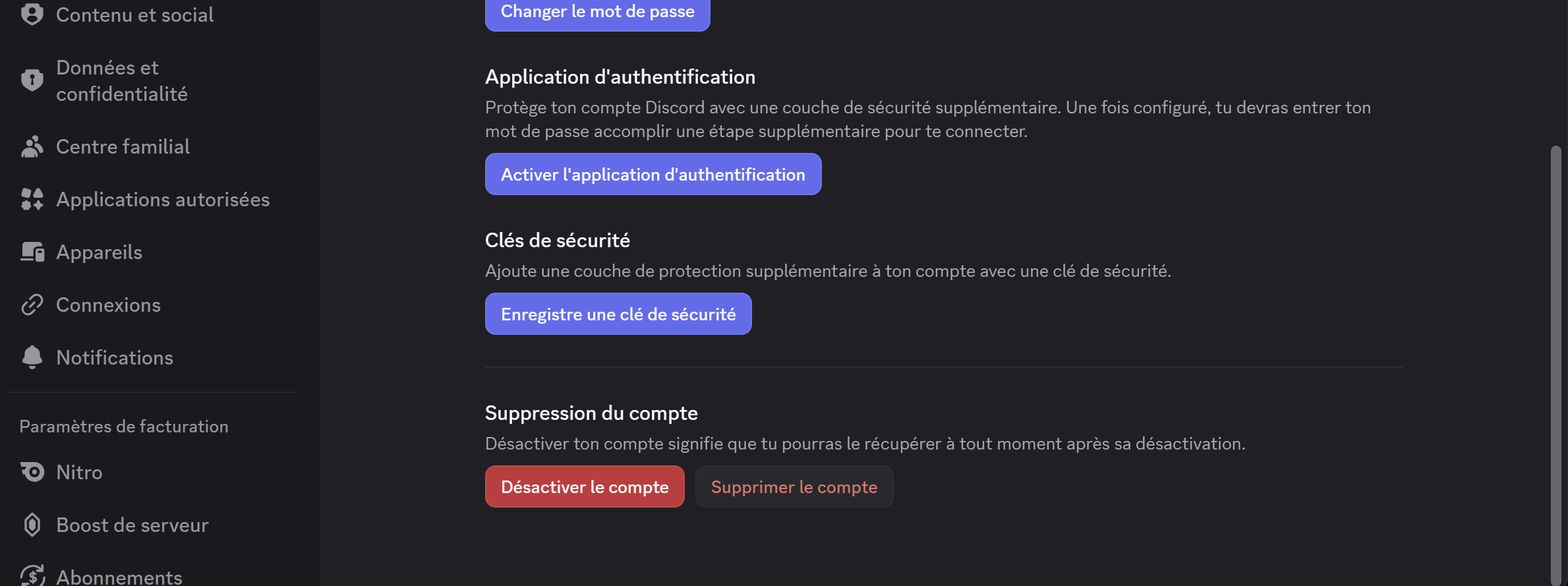This screenshot has height=586, width=1568.
Task: Click the Notifications bell icon
Action: (32, 357)
